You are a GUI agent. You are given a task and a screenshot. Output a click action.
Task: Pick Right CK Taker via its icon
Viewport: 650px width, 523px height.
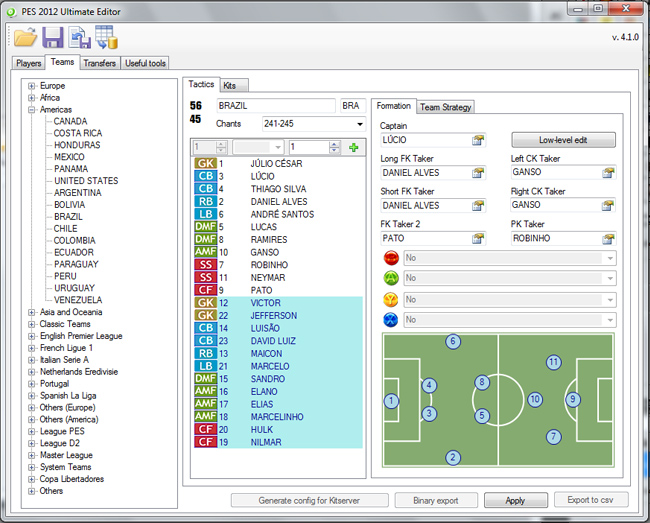608,205
